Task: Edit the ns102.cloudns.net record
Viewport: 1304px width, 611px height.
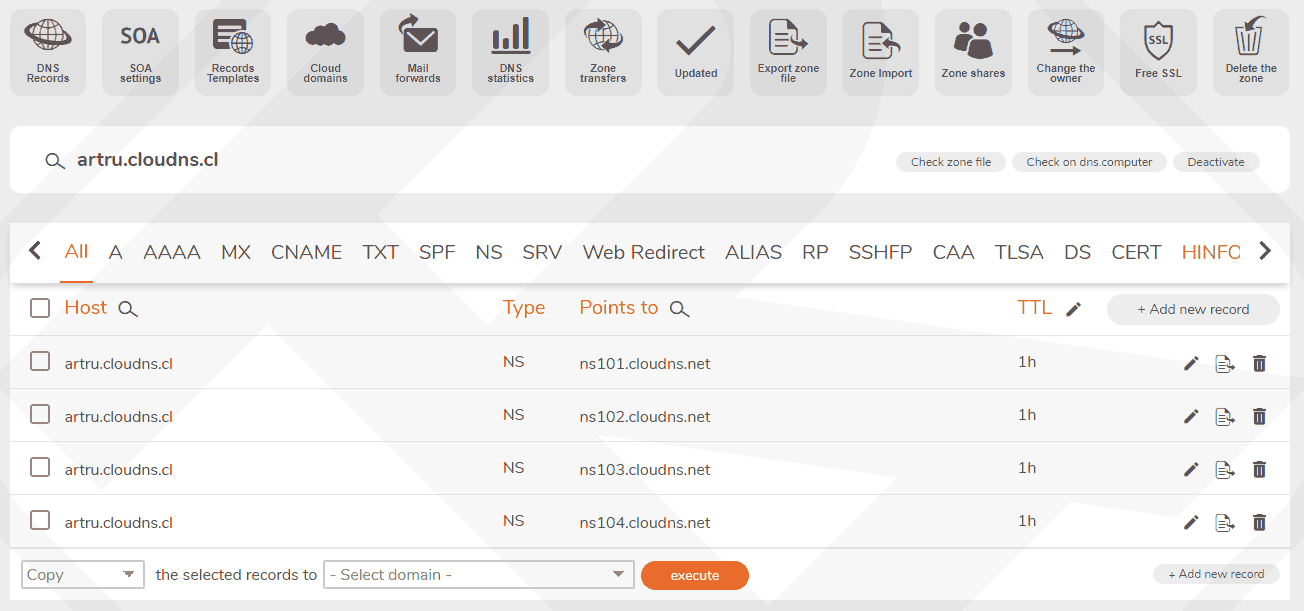Action: [x=1191, y=416]
